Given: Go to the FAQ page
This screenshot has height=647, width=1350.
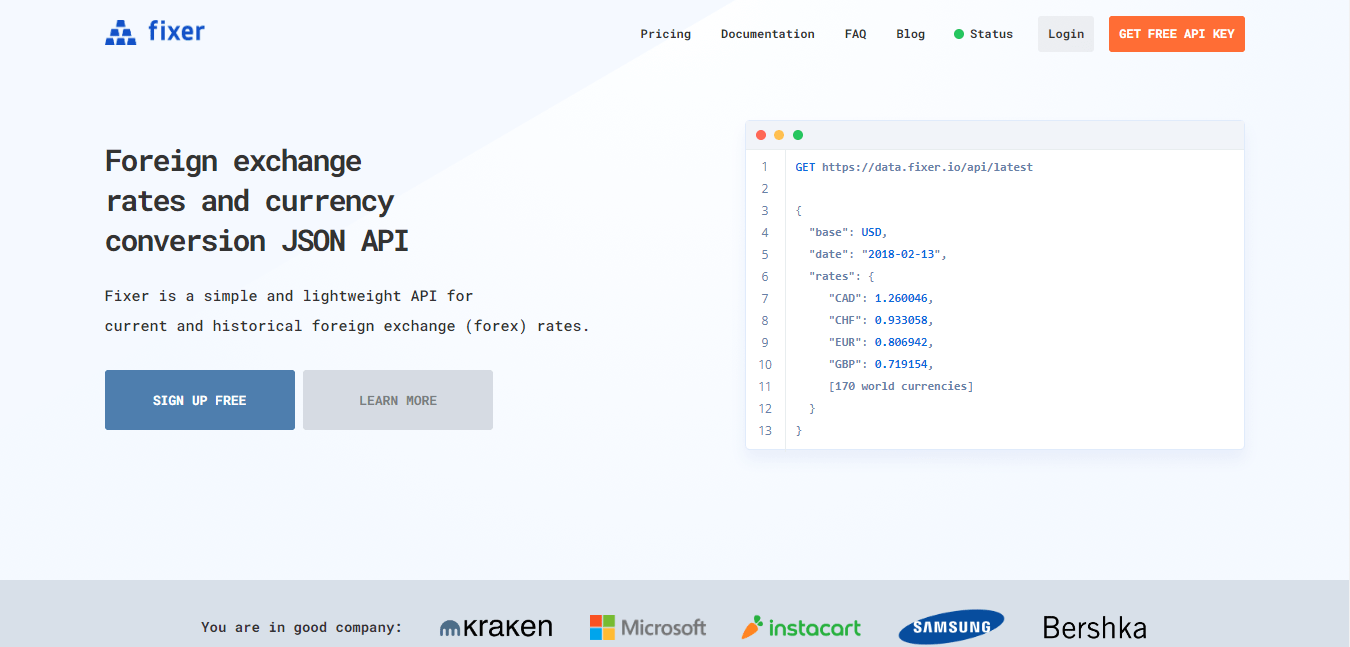Looking at the screenshot, I should pyautogui.click(x=855, y=34).
